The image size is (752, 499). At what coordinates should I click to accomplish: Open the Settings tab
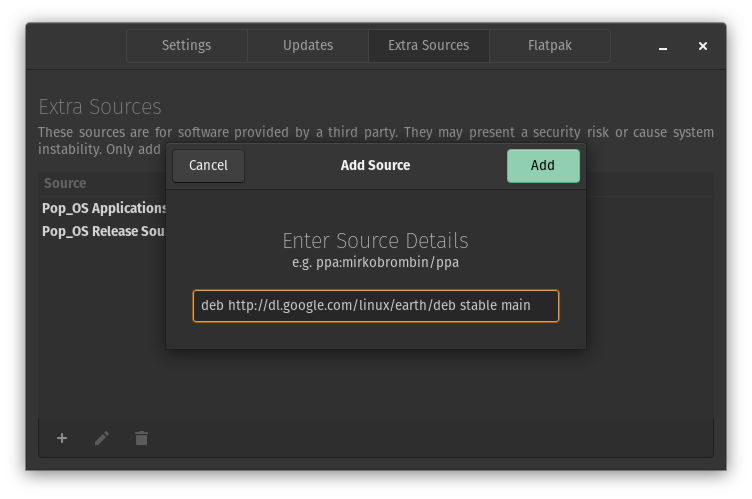point(187,46)
